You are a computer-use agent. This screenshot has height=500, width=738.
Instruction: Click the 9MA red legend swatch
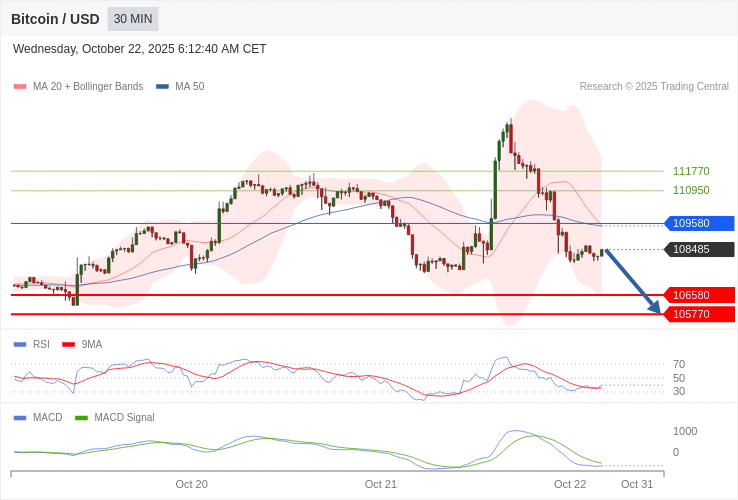(x=69, y=345)
